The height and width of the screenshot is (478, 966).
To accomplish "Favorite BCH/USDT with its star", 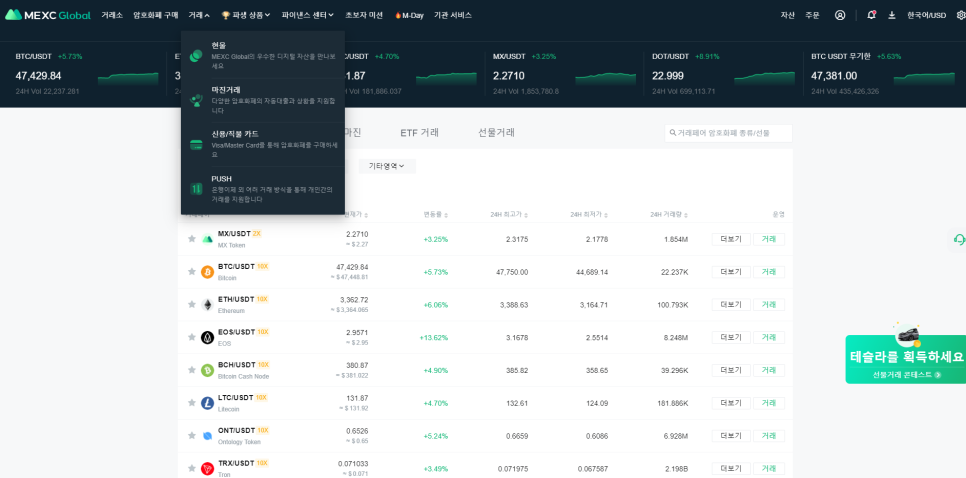I will [192, 370].
